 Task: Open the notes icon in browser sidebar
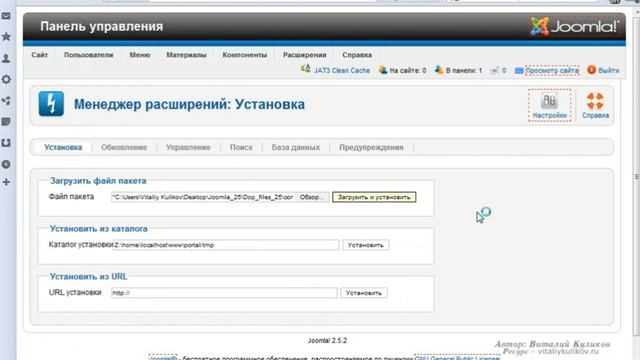tap(6, 122)
